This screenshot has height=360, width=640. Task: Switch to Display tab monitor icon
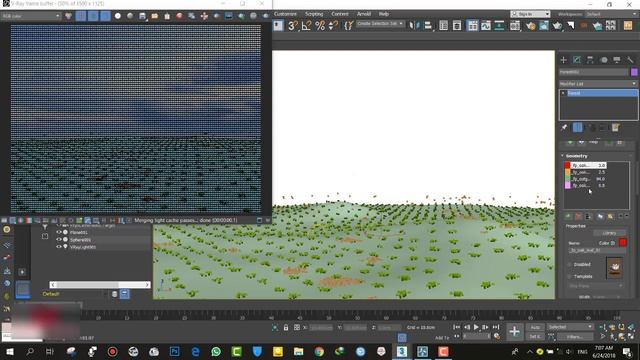coord(617,60)
